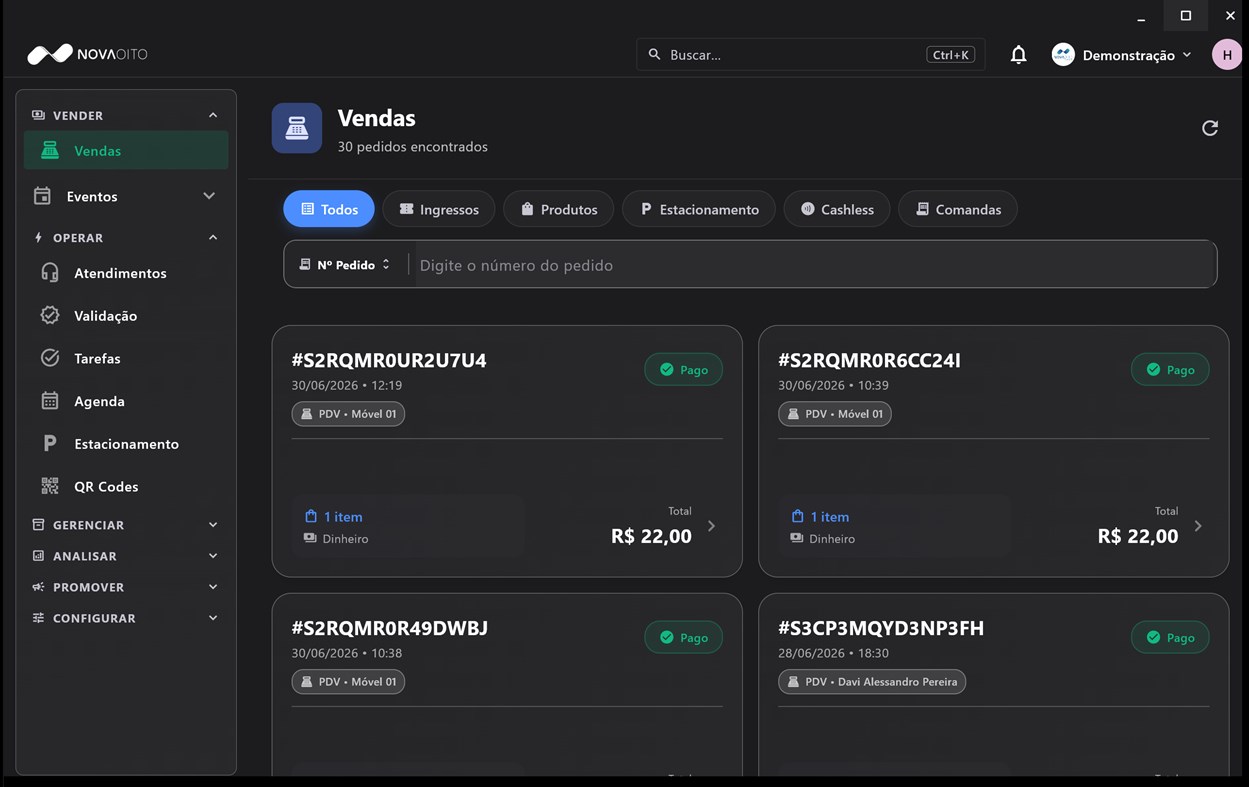1249x787 pixels.
Task: Expand the Eventos submenu
Action: (209, 196)
